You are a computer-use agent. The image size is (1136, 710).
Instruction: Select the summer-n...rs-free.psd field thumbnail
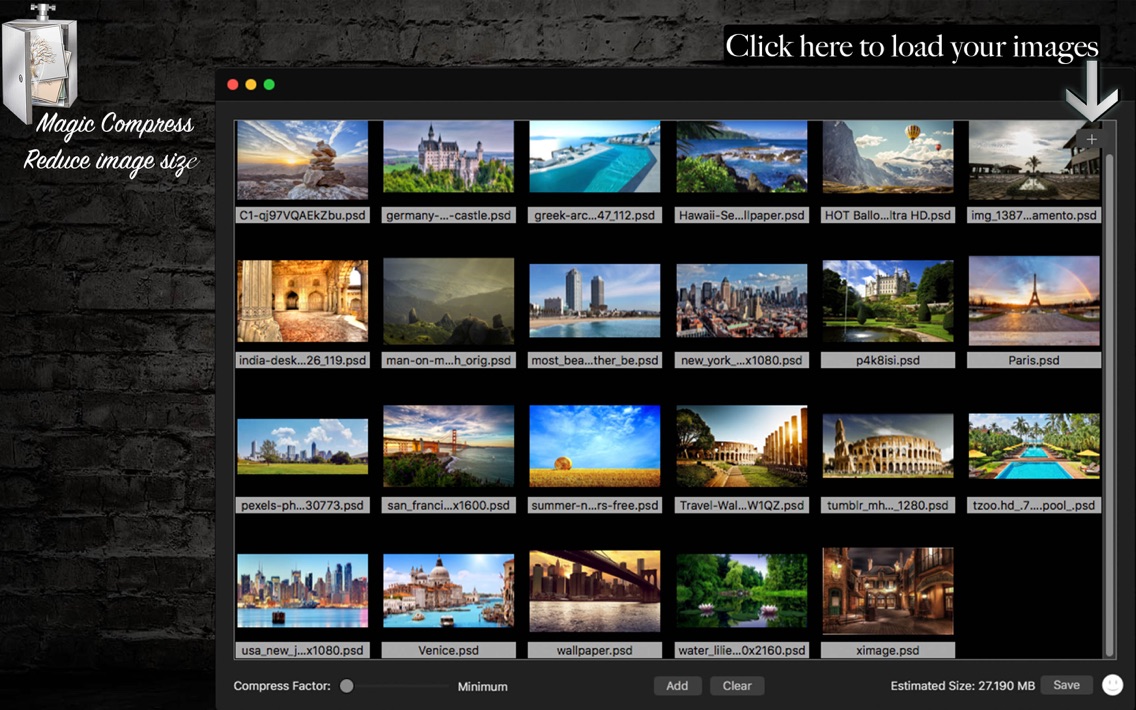(x=594, y=446)
